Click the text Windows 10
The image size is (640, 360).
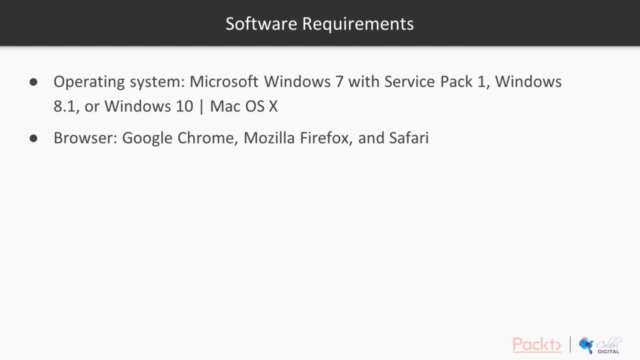pyautogui.click(x=149, y=107)
